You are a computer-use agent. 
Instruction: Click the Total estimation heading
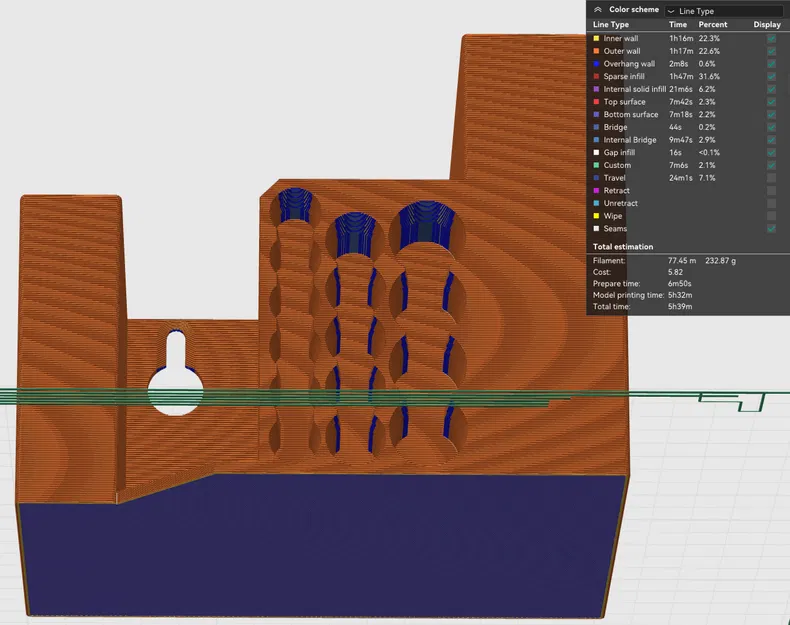click(x=623, y=247)
